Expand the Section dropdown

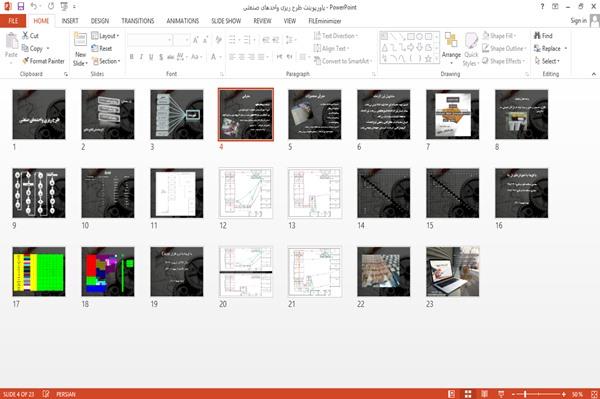click(106, 61)
